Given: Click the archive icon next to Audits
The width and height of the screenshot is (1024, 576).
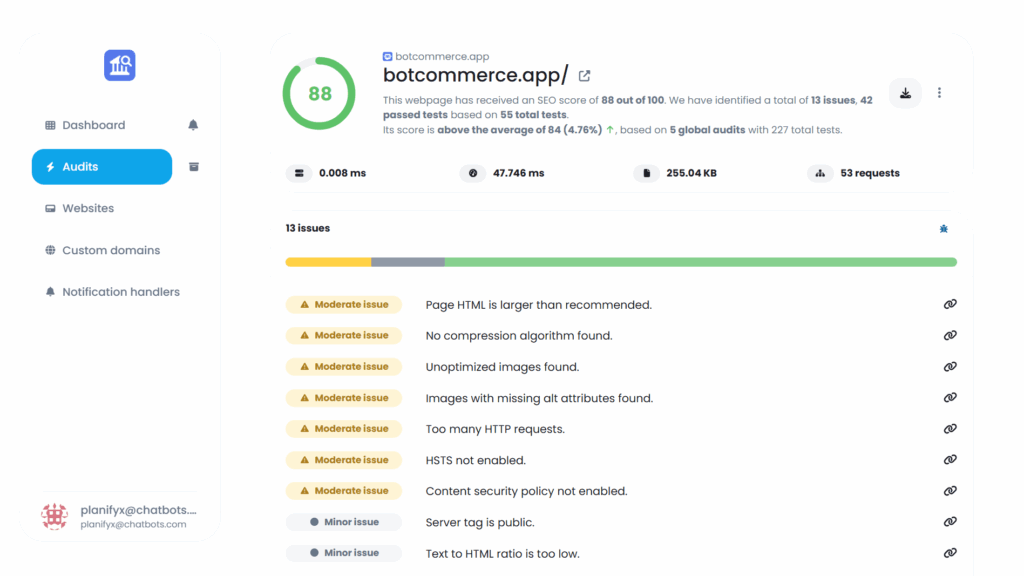Looking at the screenshot, I should (194, 167).
